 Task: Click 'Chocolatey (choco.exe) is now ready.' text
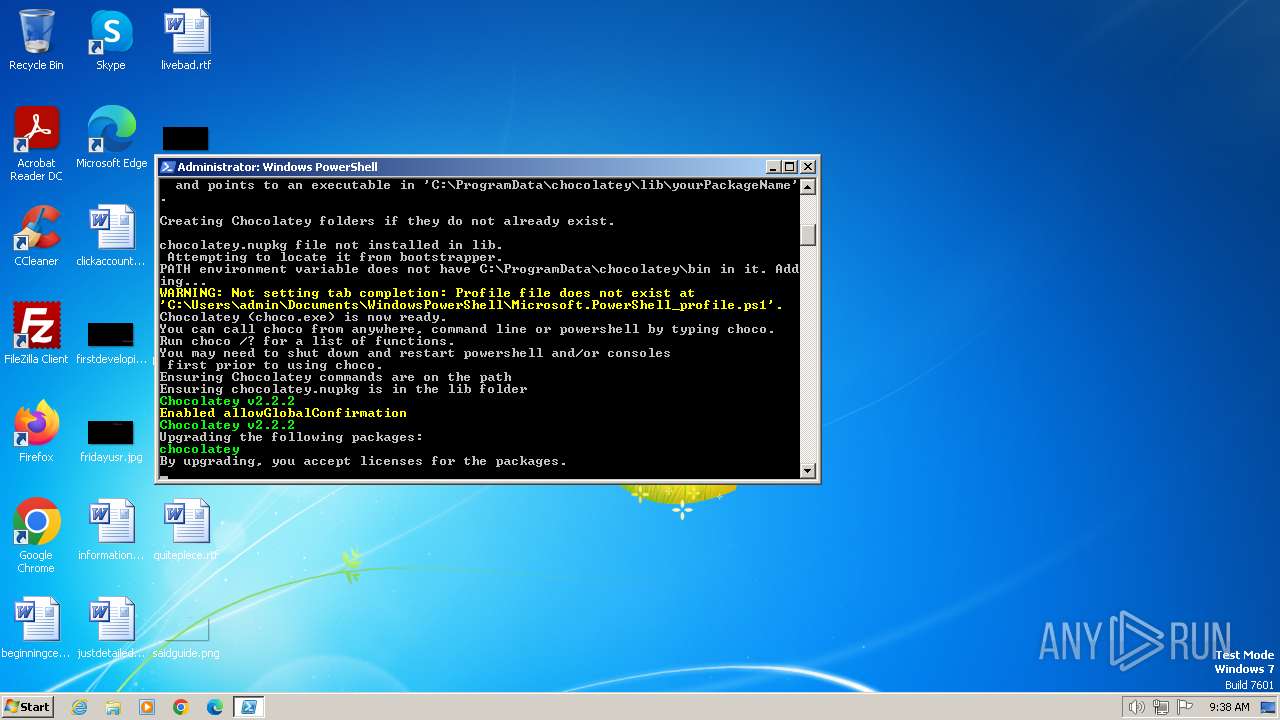pos(303,317)
